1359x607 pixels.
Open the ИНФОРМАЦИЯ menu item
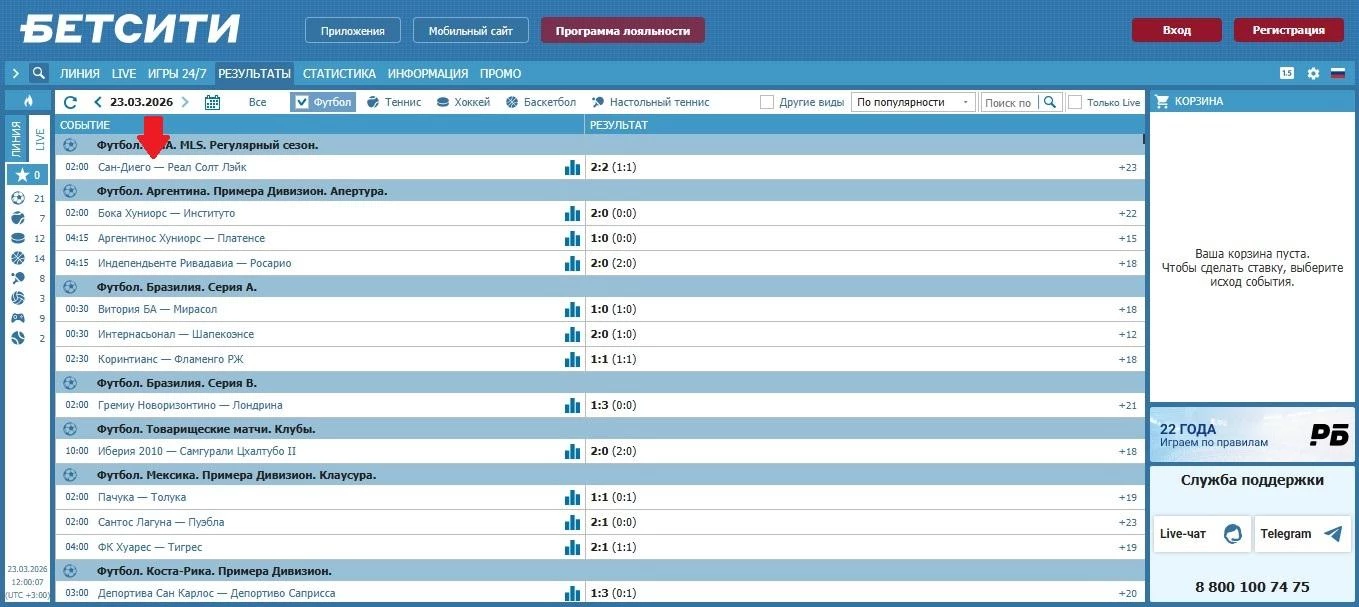click(x=428, y=73)
